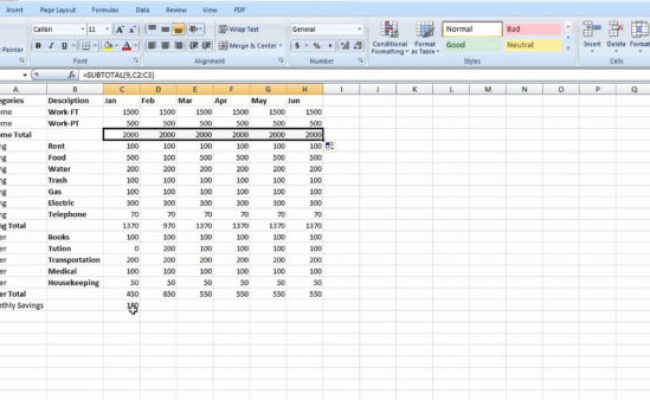Decrease font size with Shrink Font

tap(132, 29)
